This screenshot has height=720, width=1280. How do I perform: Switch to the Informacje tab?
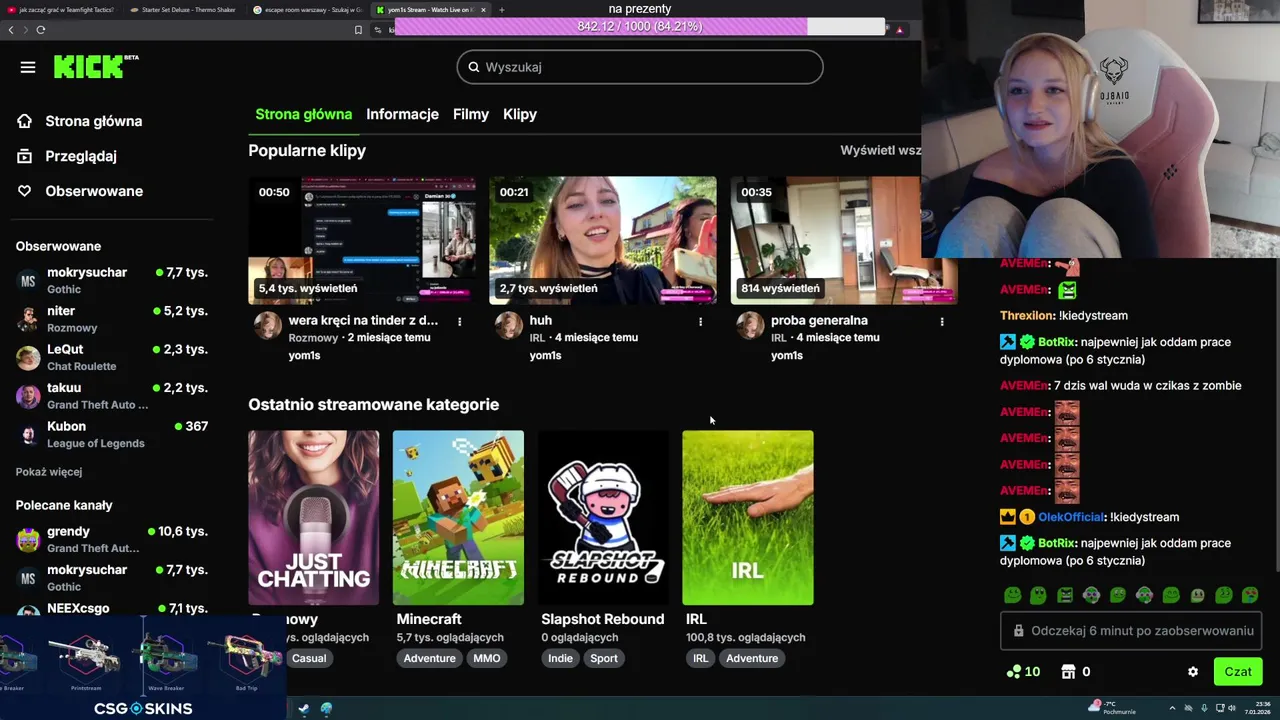coord(402,114)
